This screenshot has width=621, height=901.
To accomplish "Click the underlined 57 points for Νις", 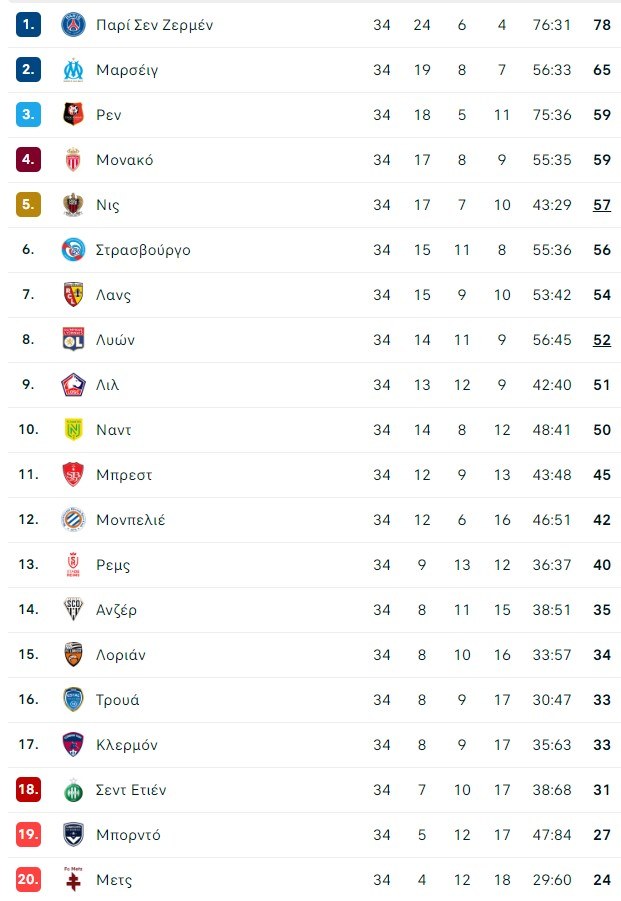I will pos(601,205).
